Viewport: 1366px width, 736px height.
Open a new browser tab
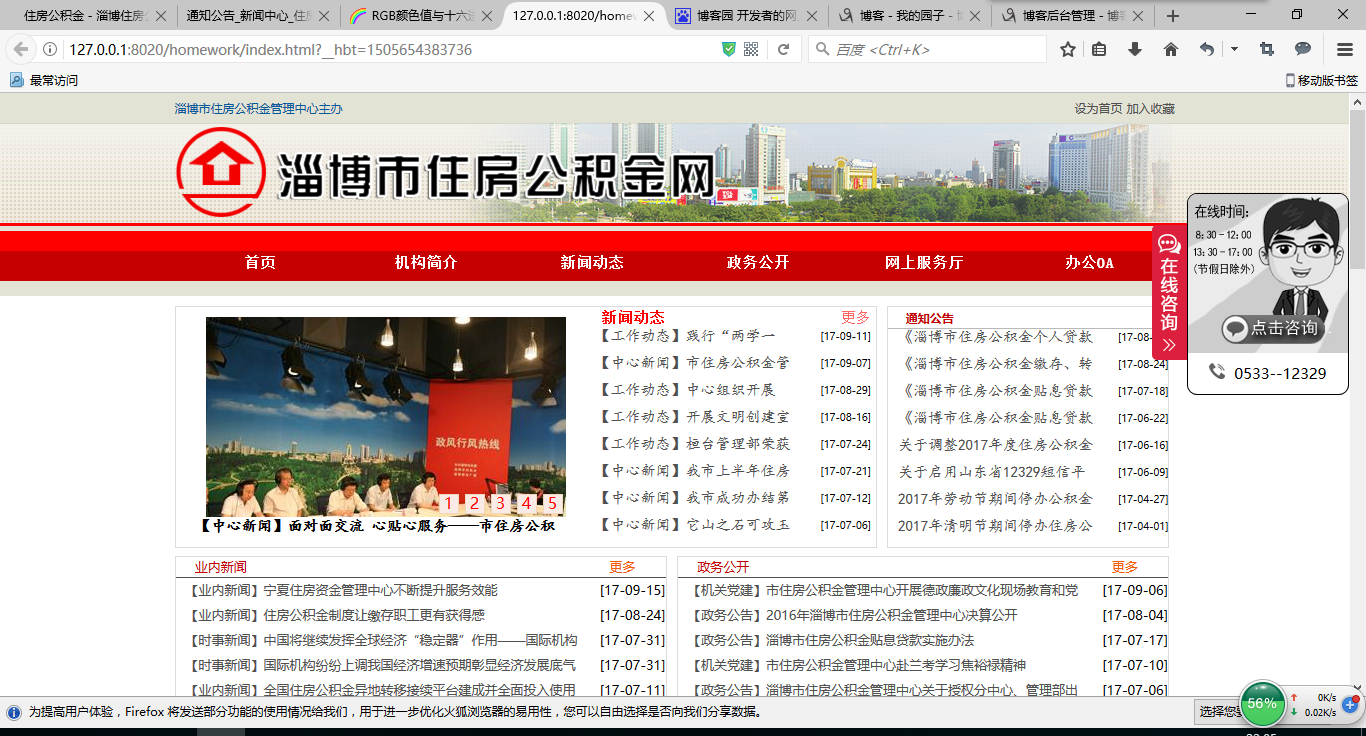[1173, 16]
